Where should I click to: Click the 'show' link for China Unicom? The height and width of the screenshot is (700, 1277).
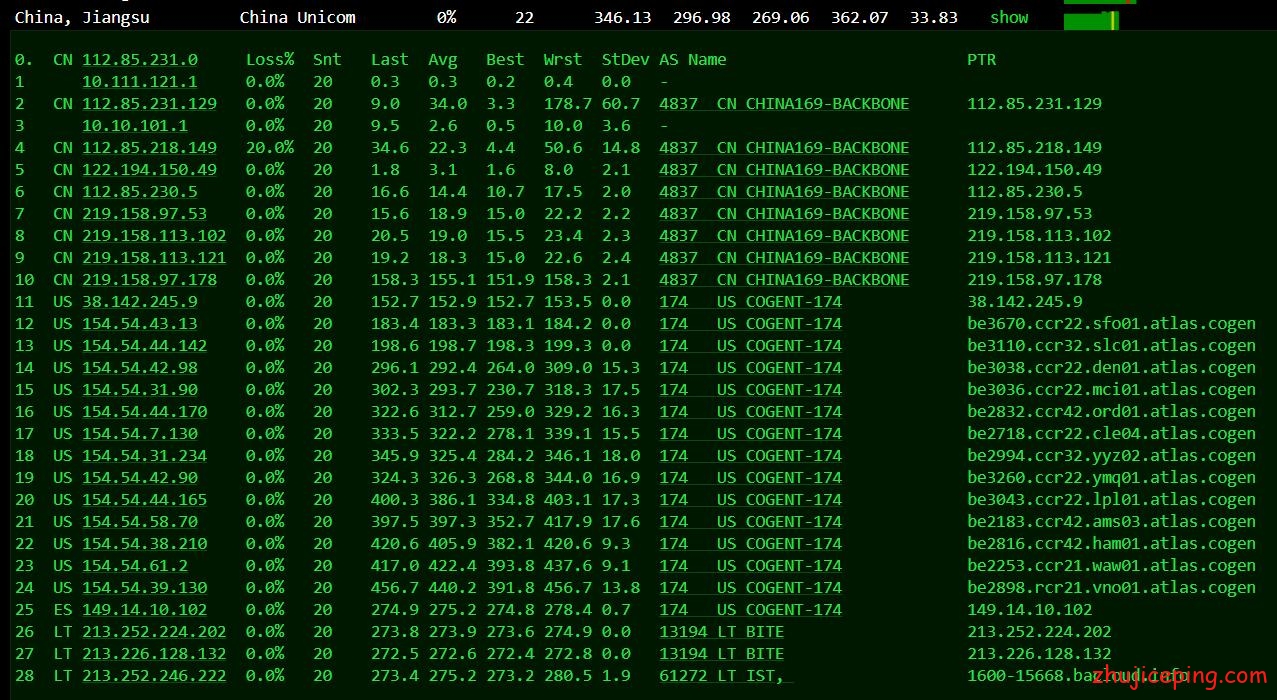click(x=1009, y=18)
